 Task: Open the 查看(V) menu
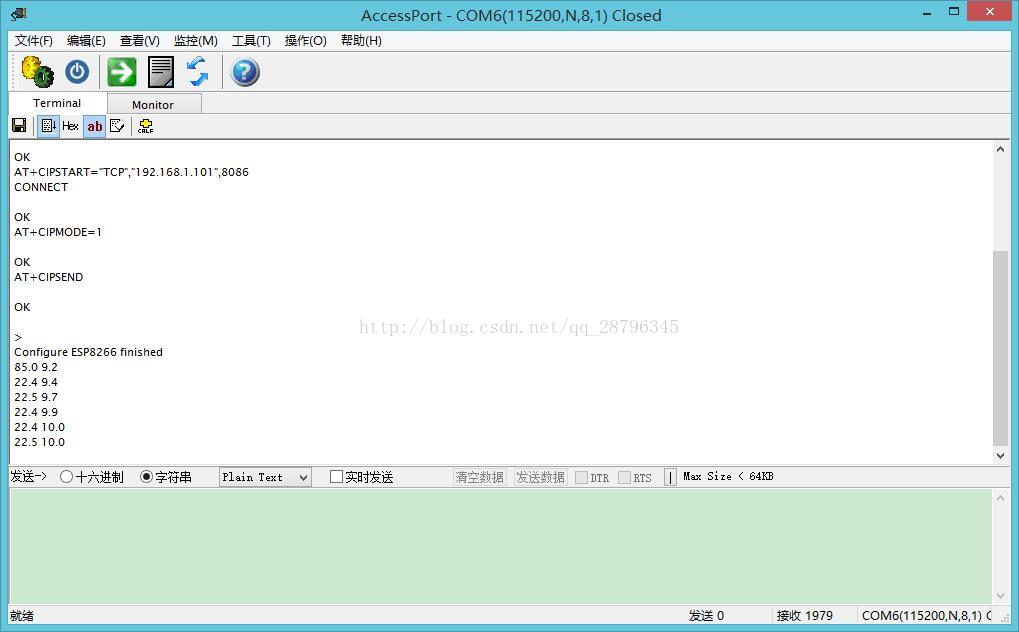tap(140, 40)
